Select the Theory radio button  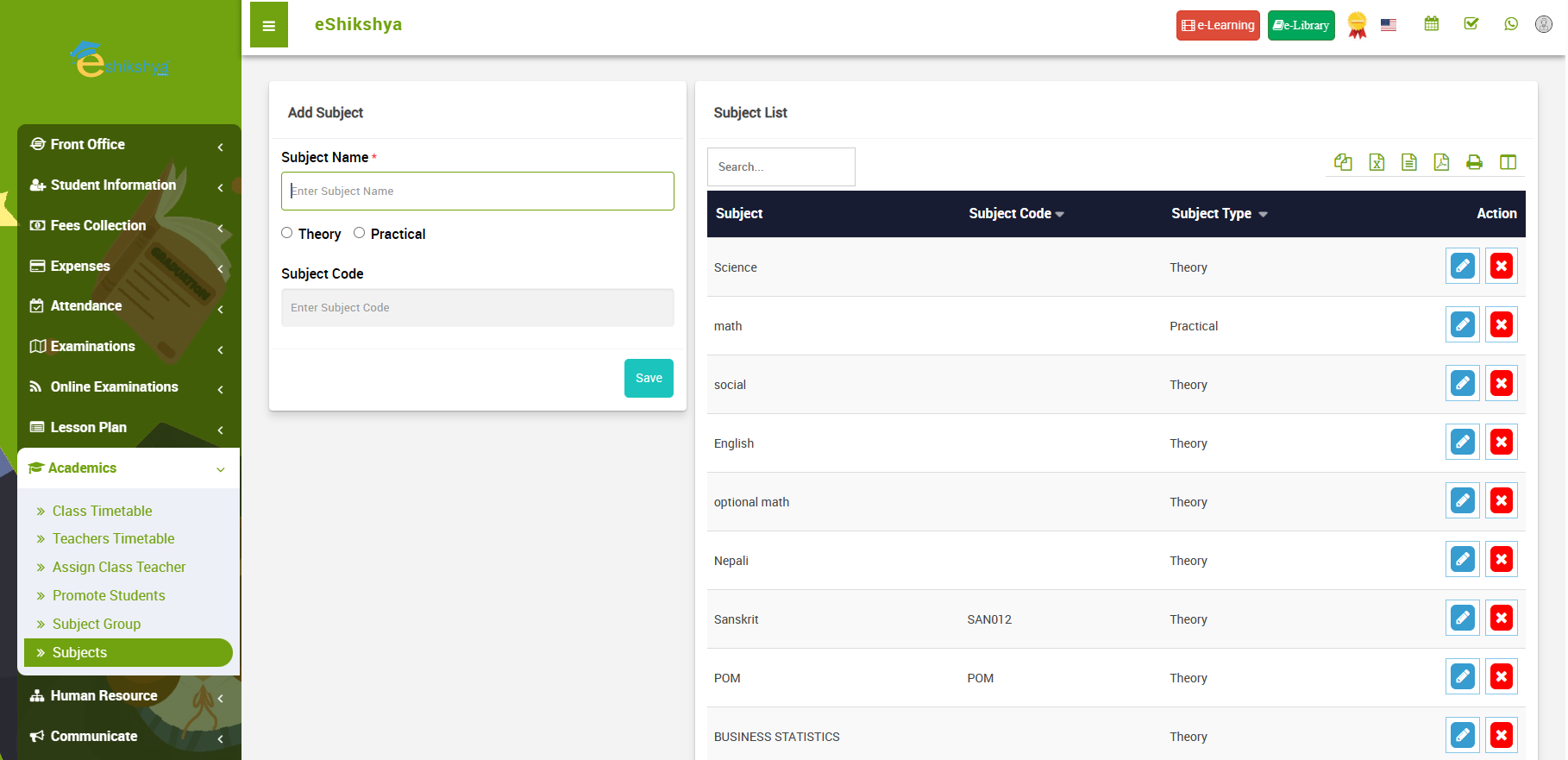click(287, 233)
